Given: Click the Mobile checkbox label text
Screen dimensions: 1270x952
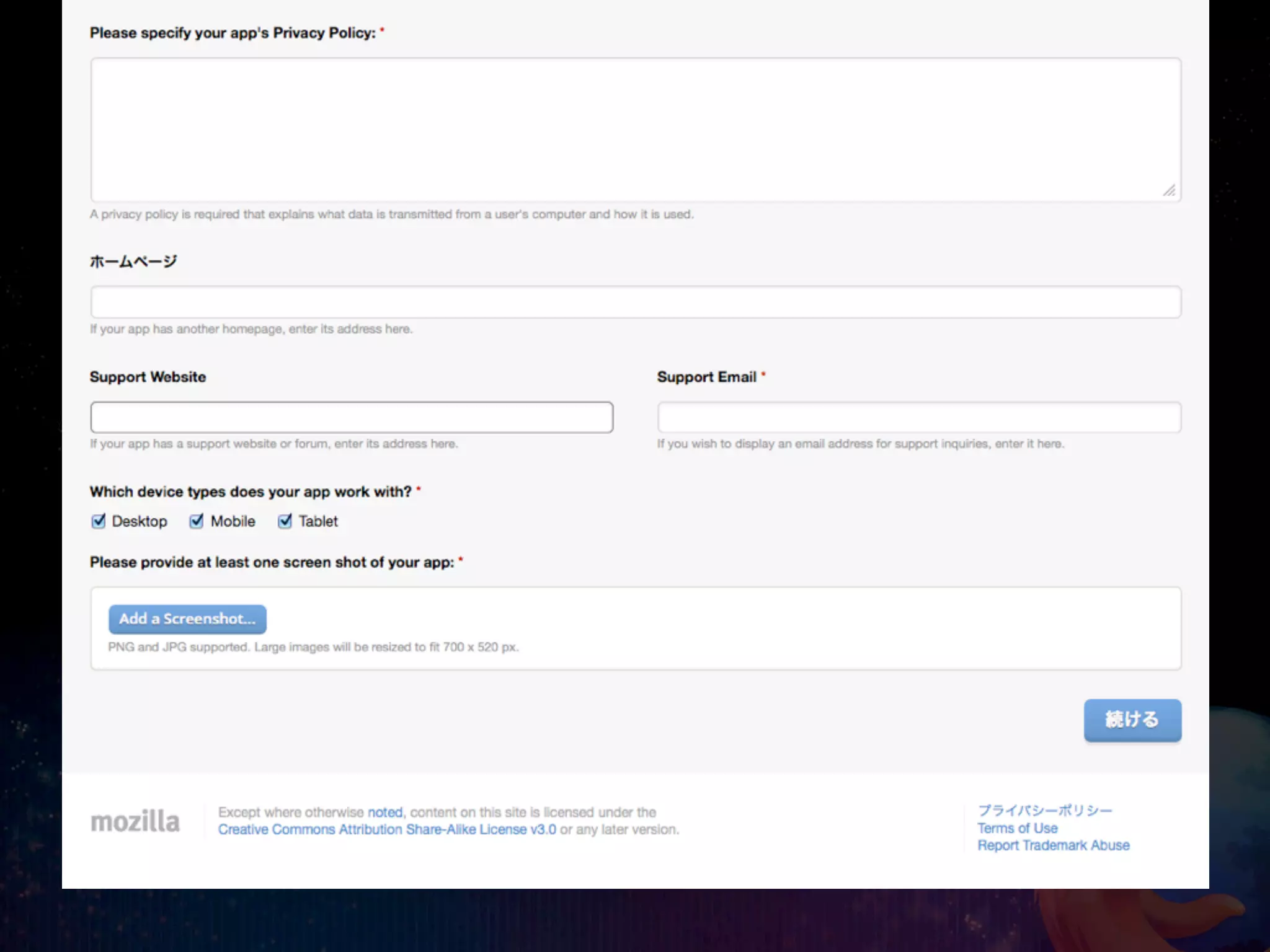Looking at the screenshot, I should click(233, 521).
